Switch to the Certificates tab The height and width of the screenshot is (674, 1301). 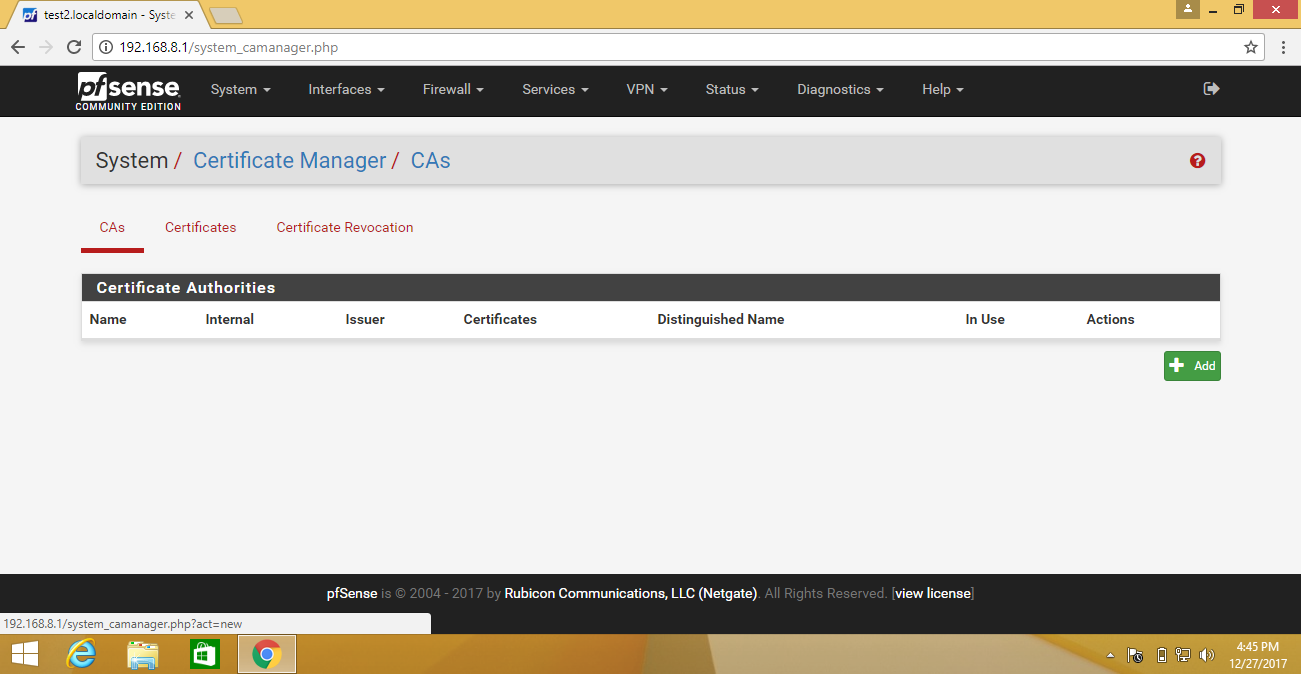(x=201, y=227)
